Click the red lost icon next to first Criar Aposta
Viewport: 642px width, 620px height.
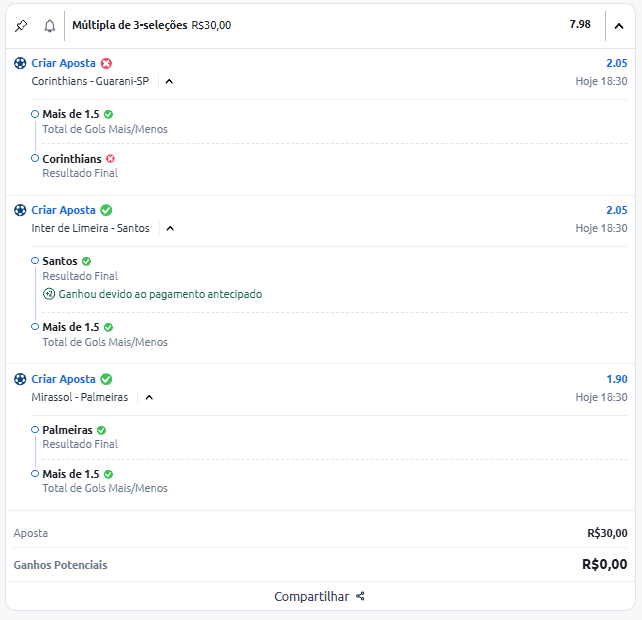pyautogui.click(x=106, y=63)
